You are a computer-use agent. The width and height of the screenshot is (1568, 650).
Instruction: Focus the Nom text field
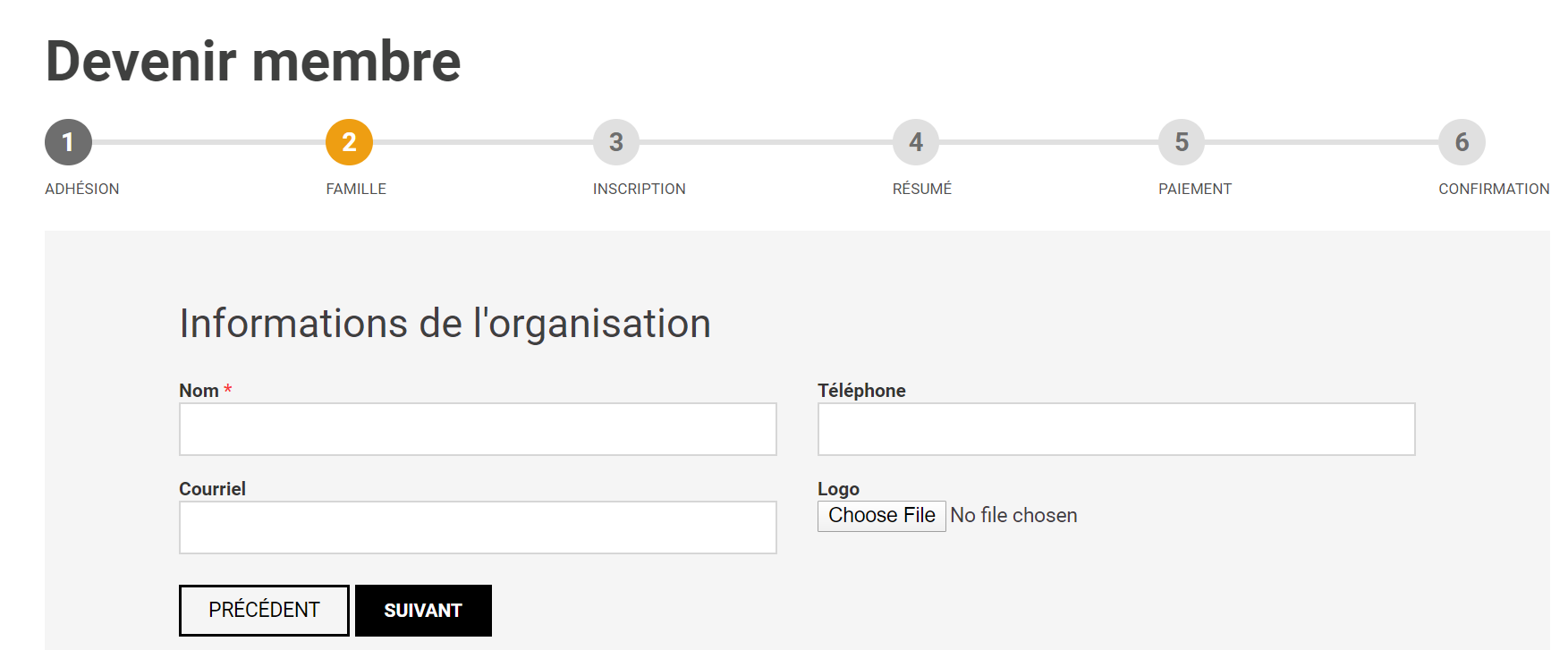[478, 429]
